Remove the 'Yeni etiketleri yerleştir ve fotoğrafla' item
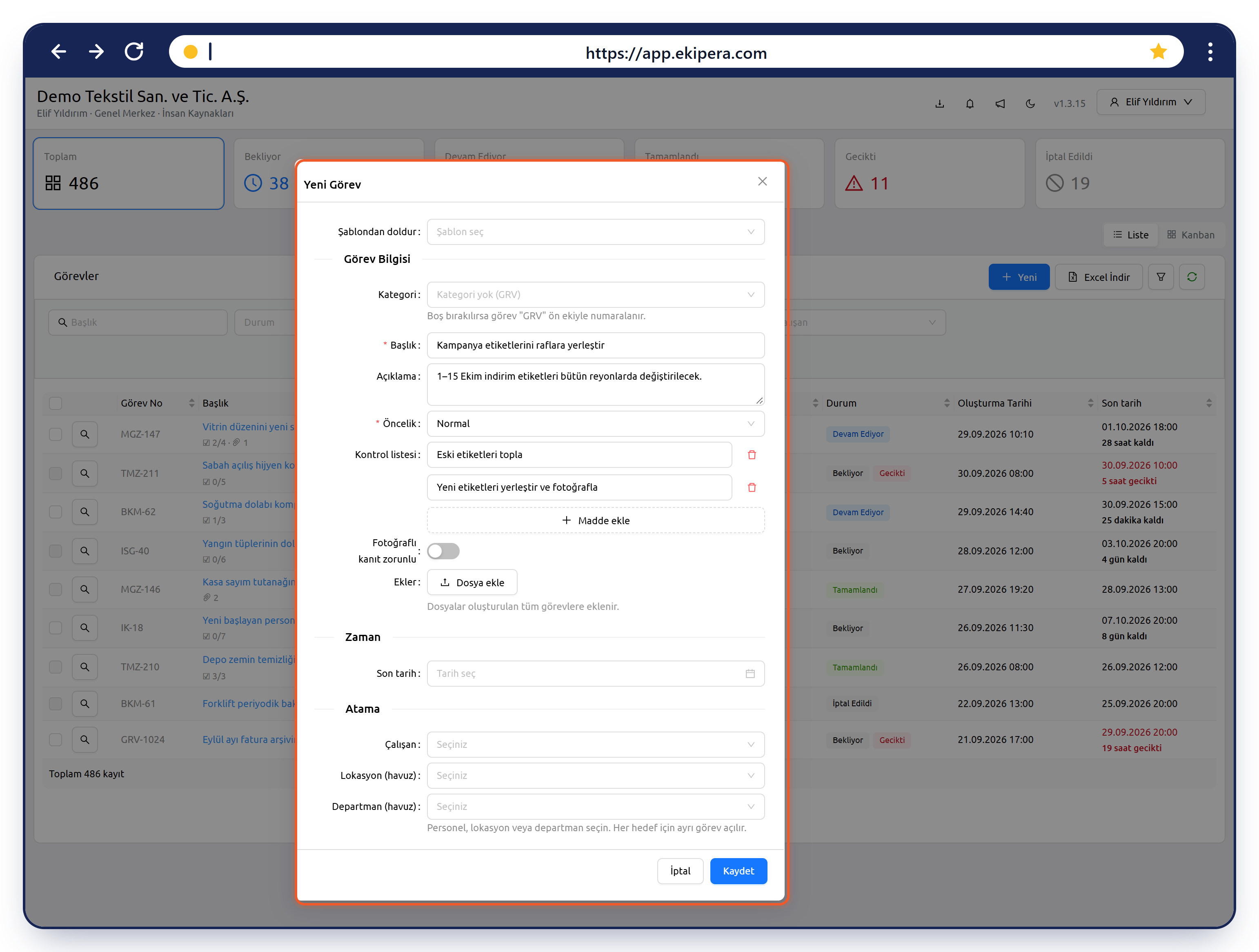Viewport: 1259px width, 952px height. tap(751, 487)
